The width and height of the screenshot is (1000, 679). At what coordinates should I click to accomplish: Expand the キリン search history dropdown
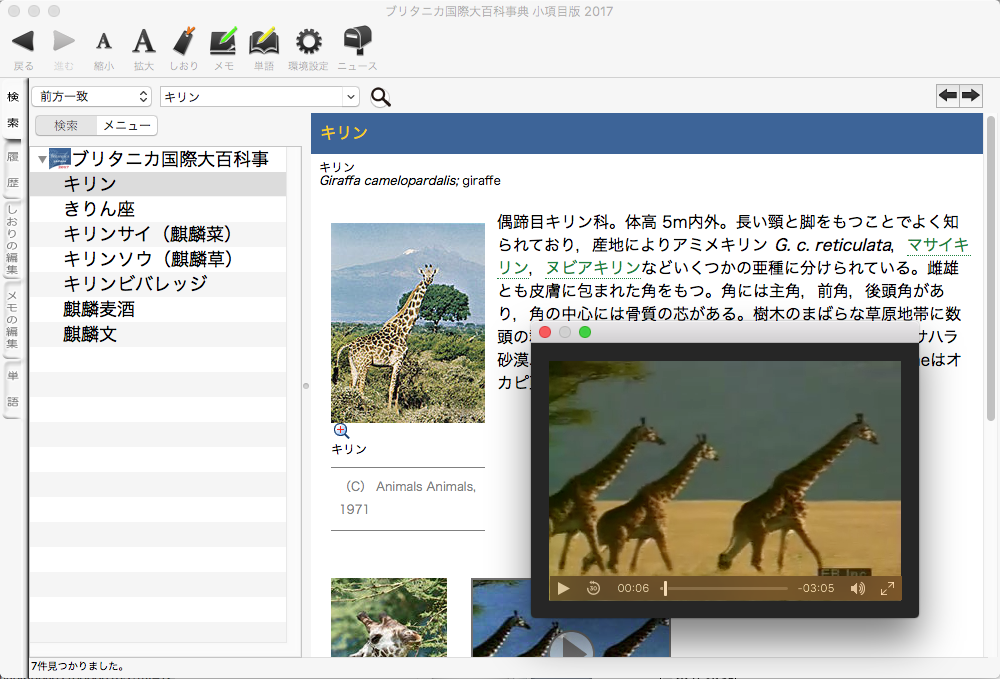pyautogui.click(x=350, y=97)
